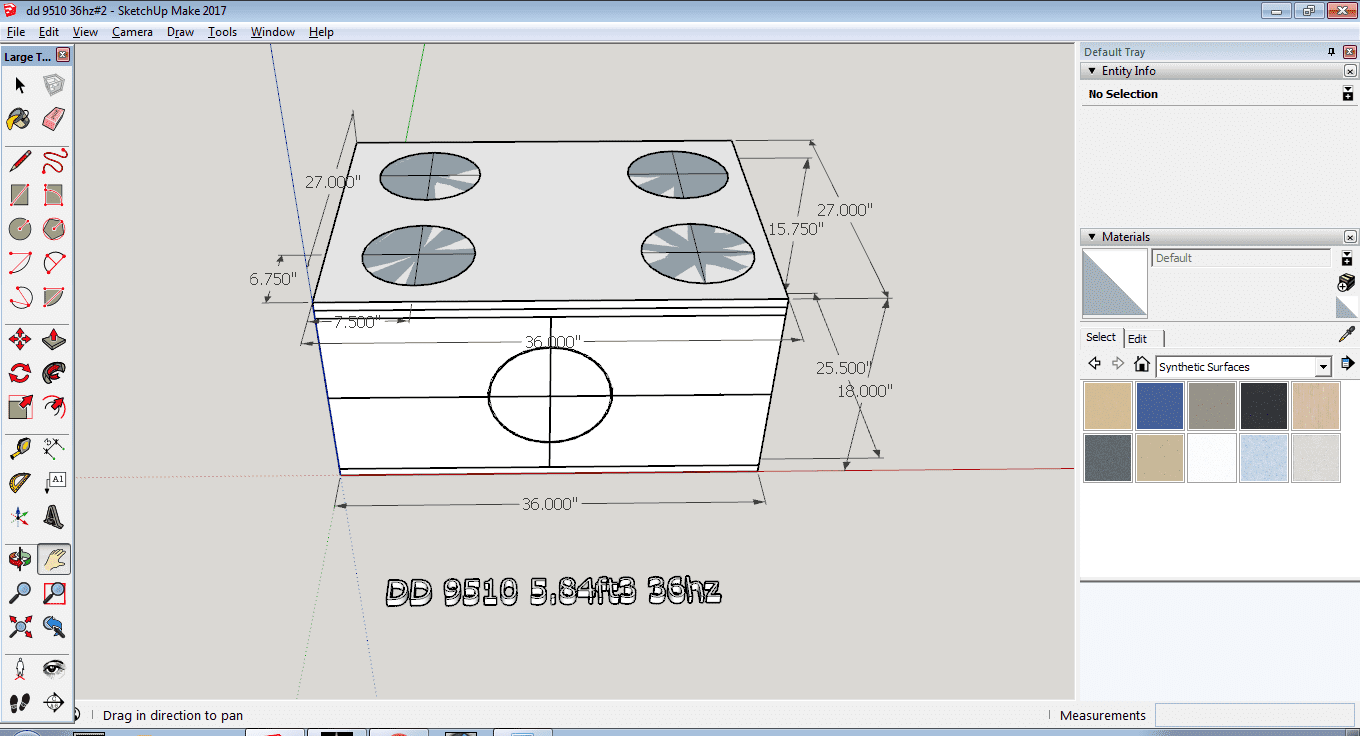Open the File menu

pos(16,32)
